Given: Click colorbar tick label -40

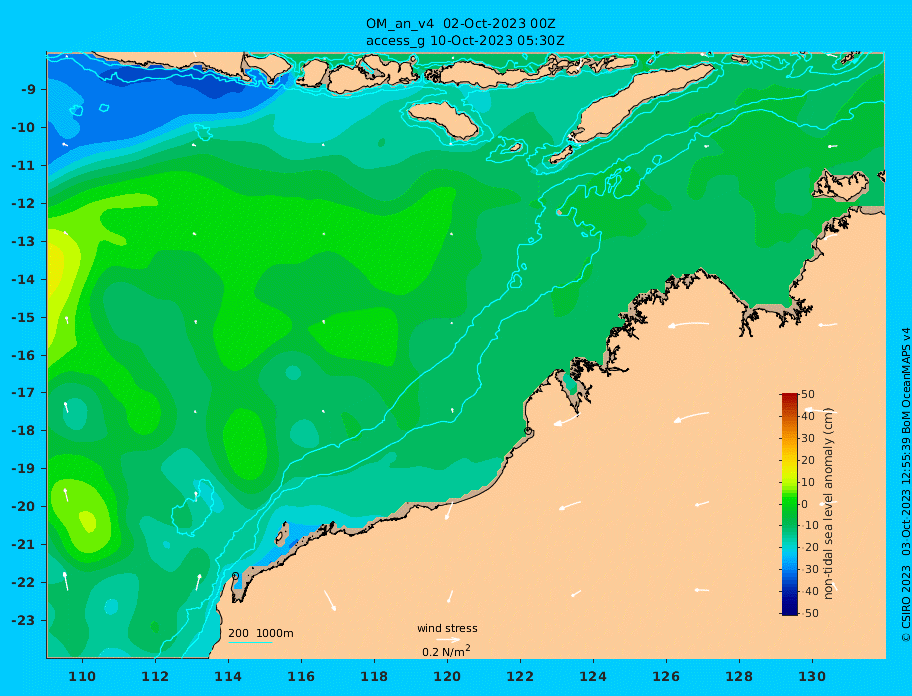Looking at the screenshot, I should [808, 591].
